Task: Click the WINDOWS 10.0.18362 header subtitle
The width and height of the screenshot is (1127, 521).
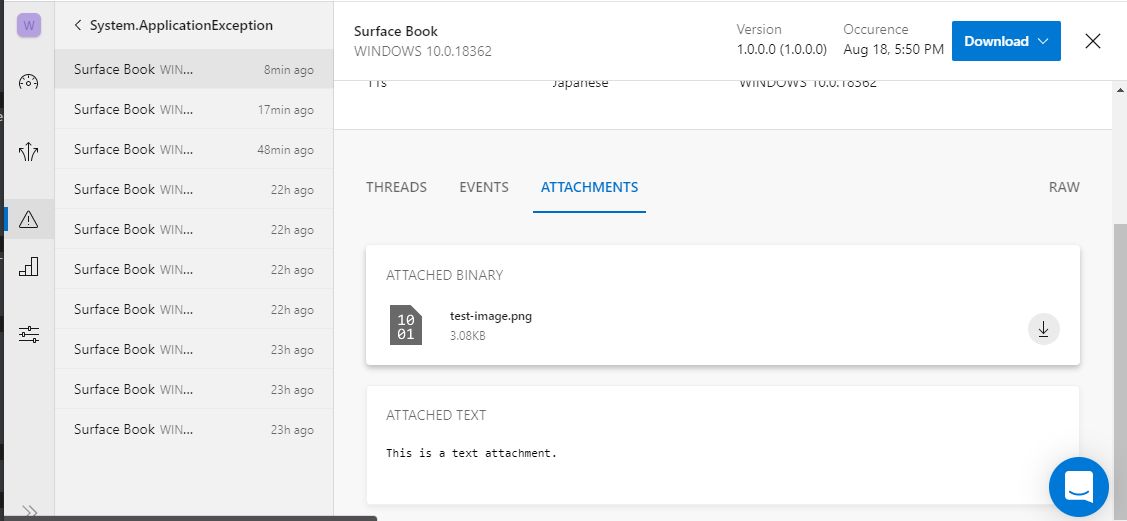Action: coord(423,52)
